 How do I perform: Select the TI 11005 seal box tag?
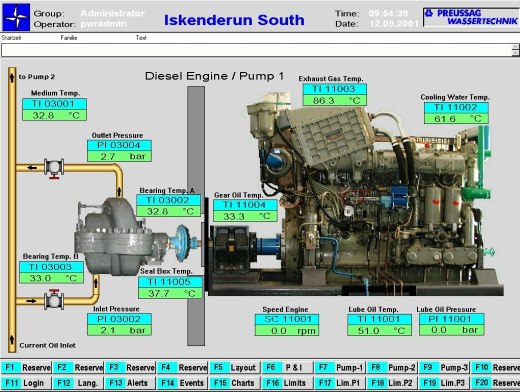pos(170,282)
